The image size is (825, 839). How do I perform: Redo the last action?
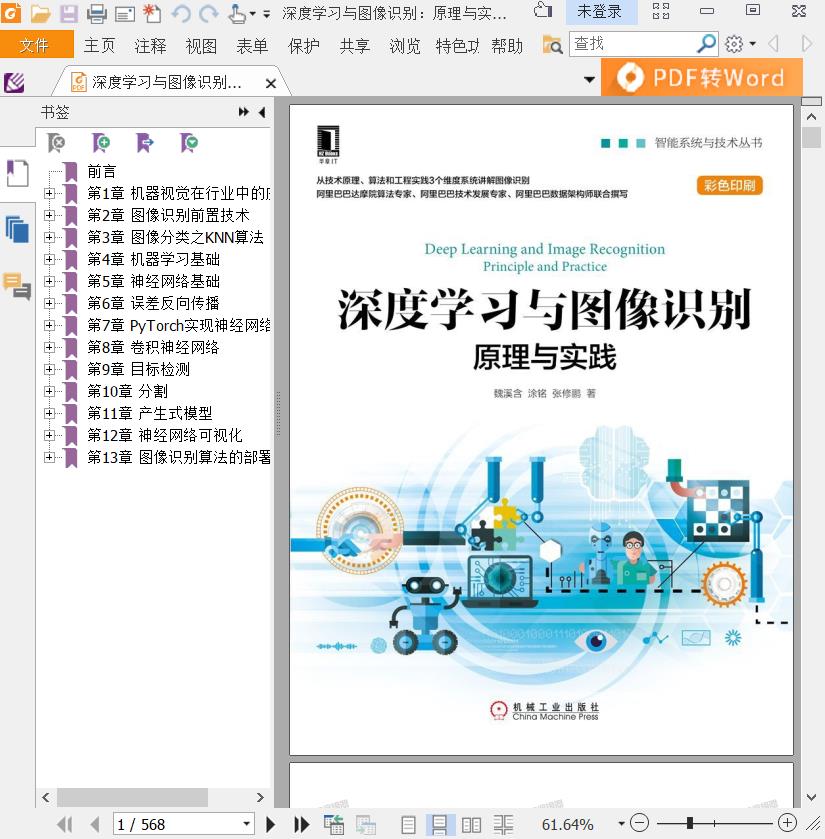tap(209, 13)
